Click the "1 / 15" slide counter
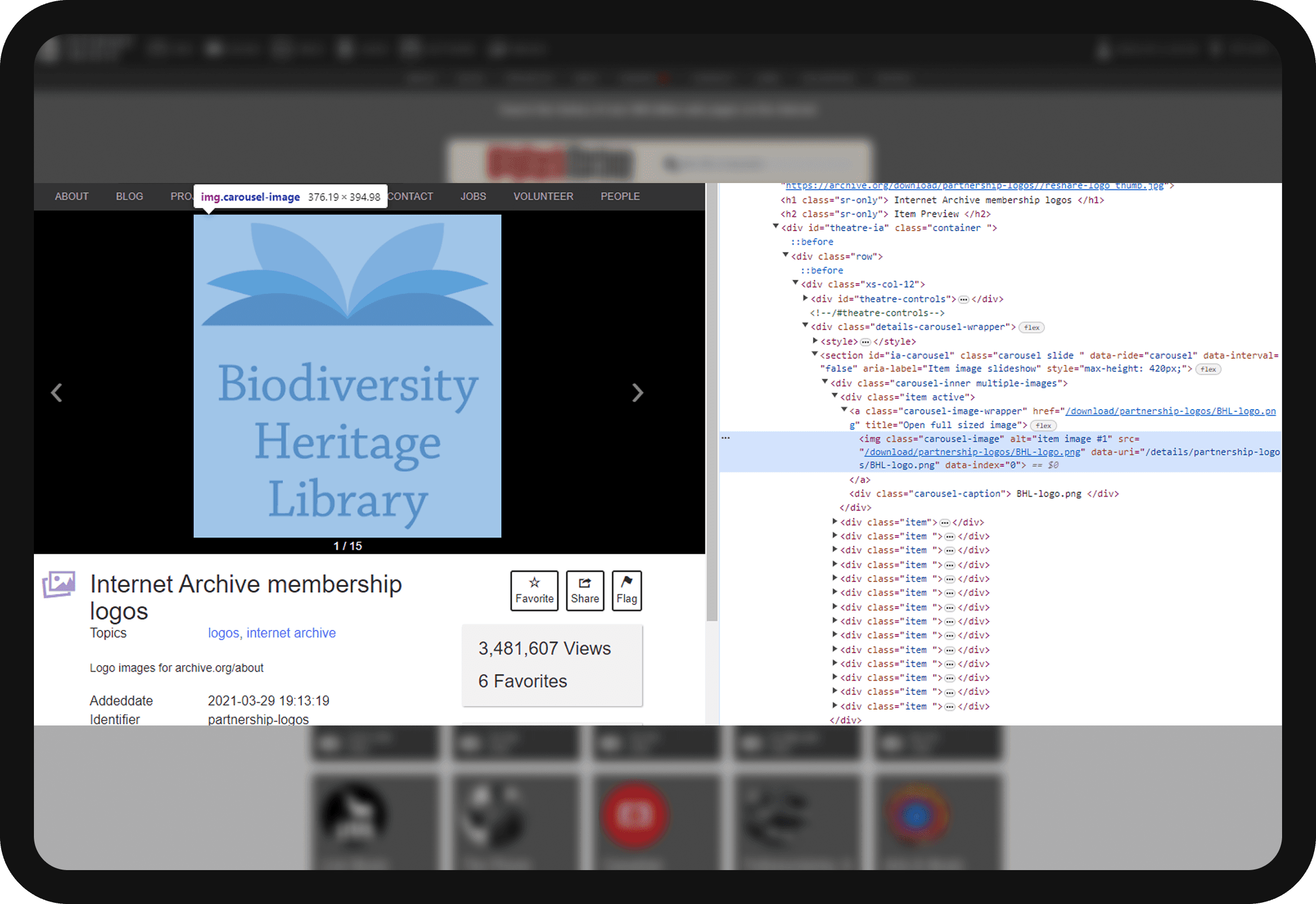1316x904 pixels. click(x=348, y=546)
